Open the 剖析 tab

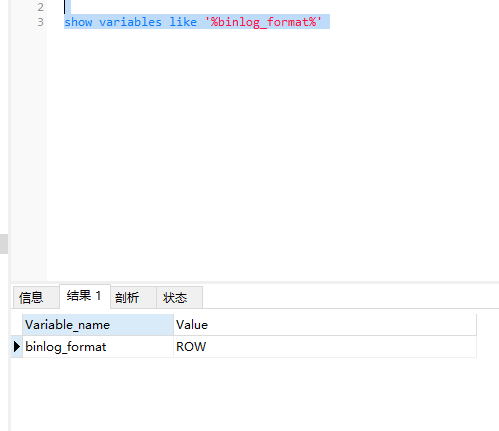point(133,297)
